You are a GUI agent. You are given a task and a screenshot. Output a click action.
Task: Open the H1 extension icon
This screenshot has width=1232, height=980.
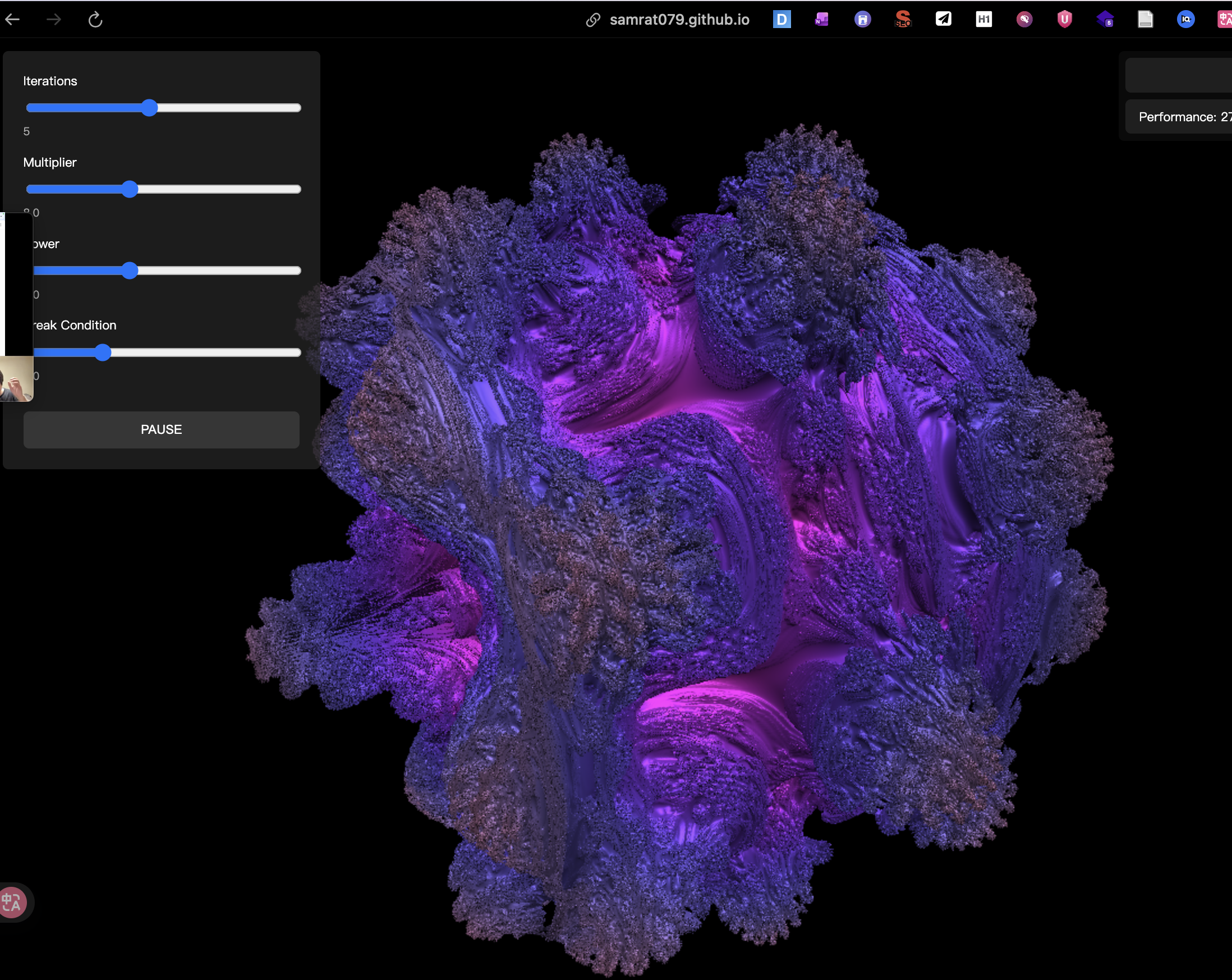[x=983, y=20]
